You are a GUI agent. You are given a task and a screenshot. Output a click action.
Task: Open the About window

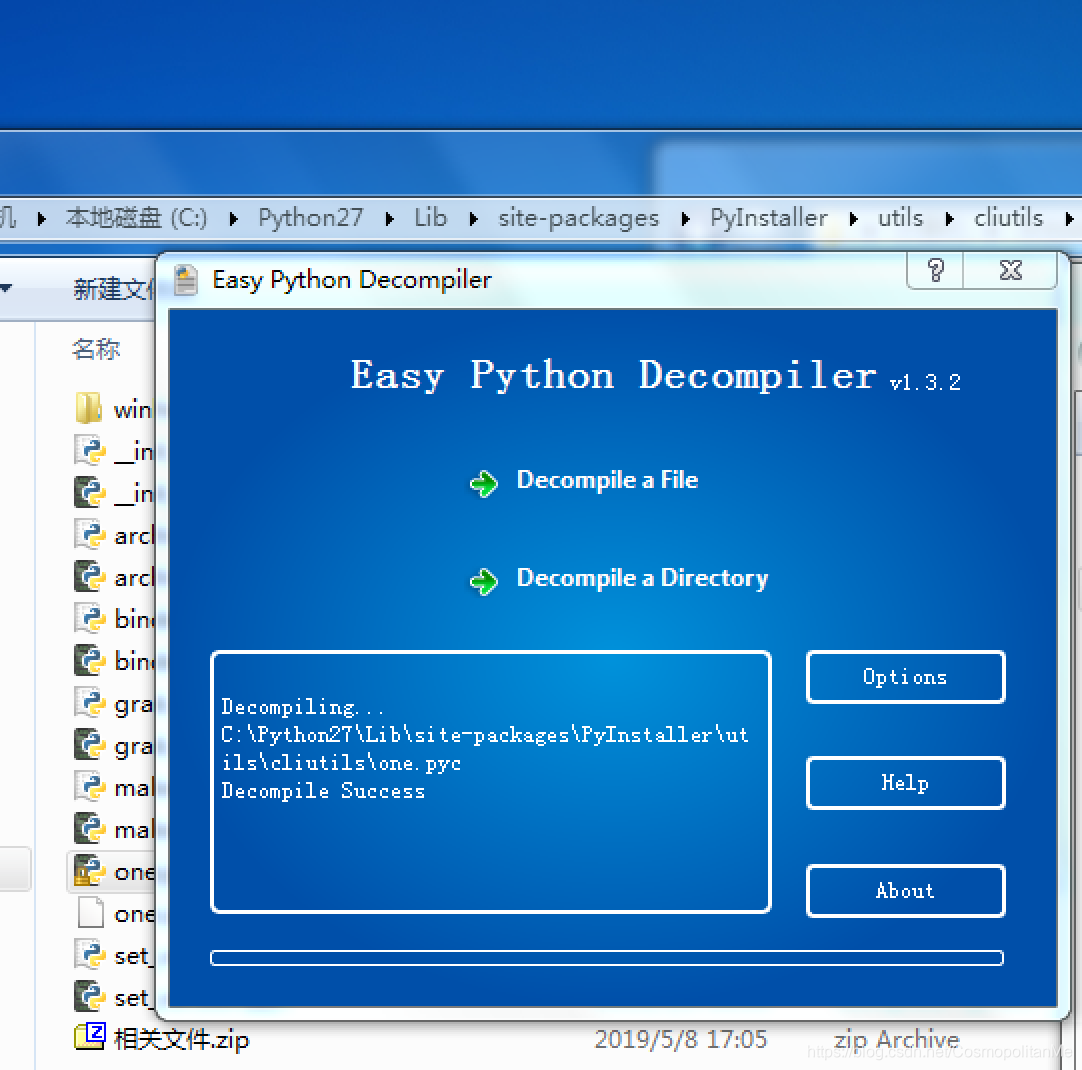coord(904,890)
